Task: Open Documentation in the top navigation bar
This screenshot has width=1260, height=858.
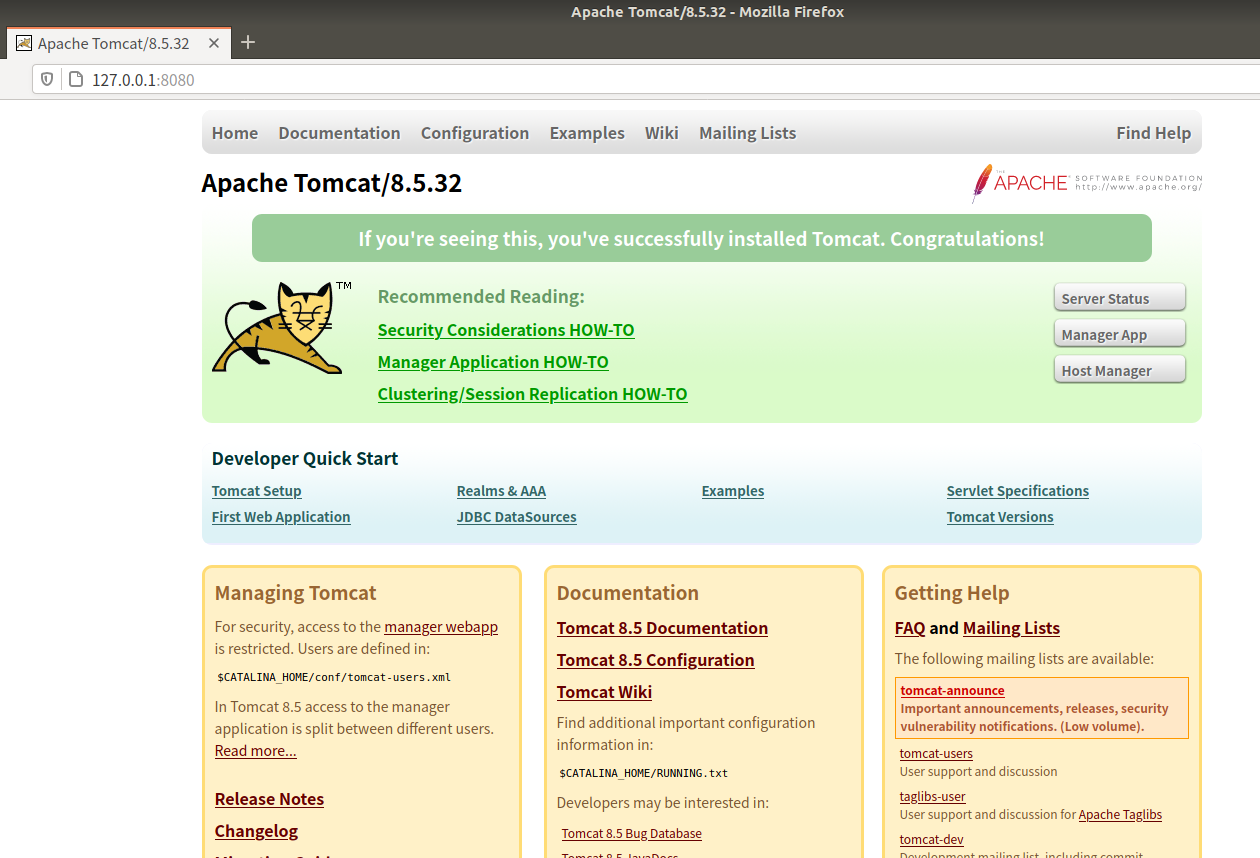Action: pyautogui.click(x=339, y=133)
